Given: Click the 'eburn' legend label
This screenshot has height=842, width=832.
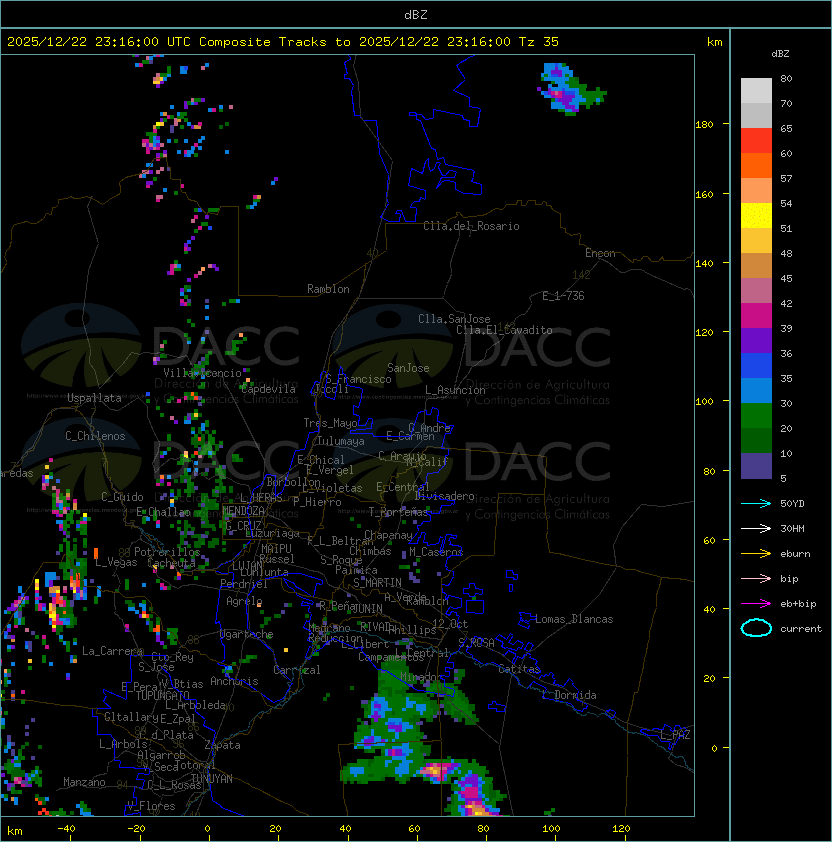Looking at the screenshot, I should click(795, 554).
